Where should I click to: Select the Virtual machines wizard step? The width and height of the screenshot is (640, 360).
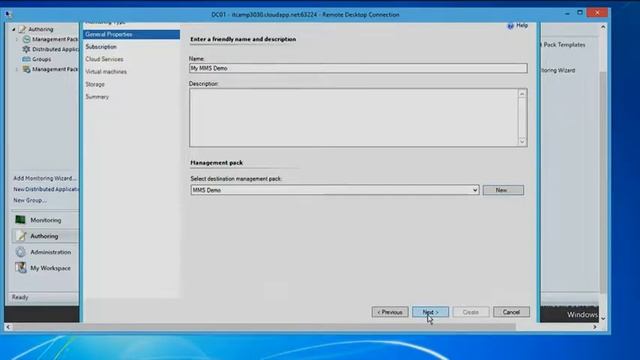[x=106, y=72]
